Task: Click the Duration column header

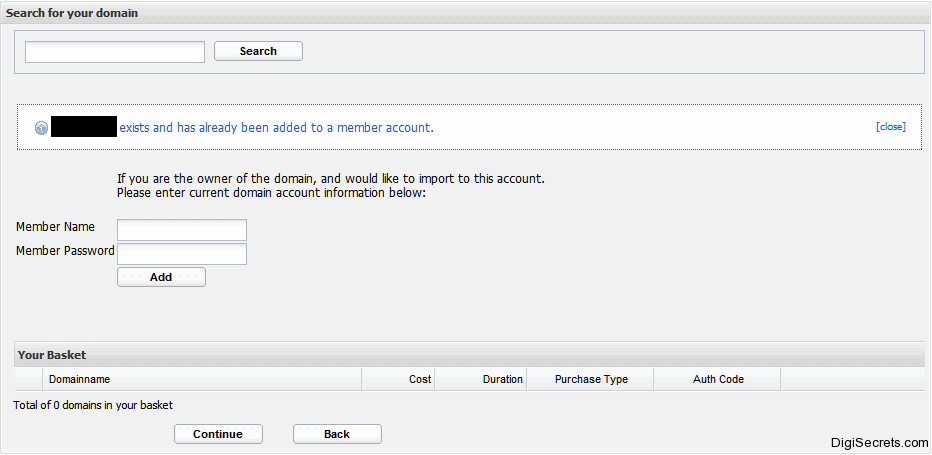Action: [502, 379]
